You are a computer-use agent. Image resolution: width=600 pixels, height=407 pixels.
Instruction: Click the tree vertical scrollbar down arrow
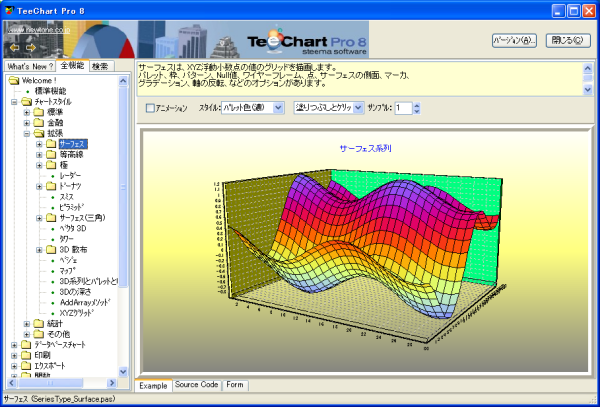(x=123, y=371)
